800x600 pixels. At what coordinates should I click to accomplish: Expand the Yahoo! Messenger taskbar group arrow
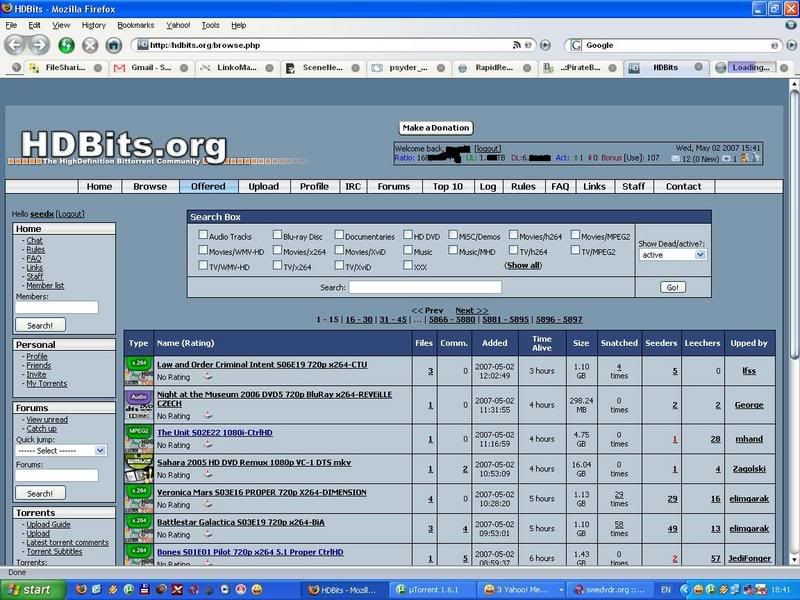tap(561, 590)
